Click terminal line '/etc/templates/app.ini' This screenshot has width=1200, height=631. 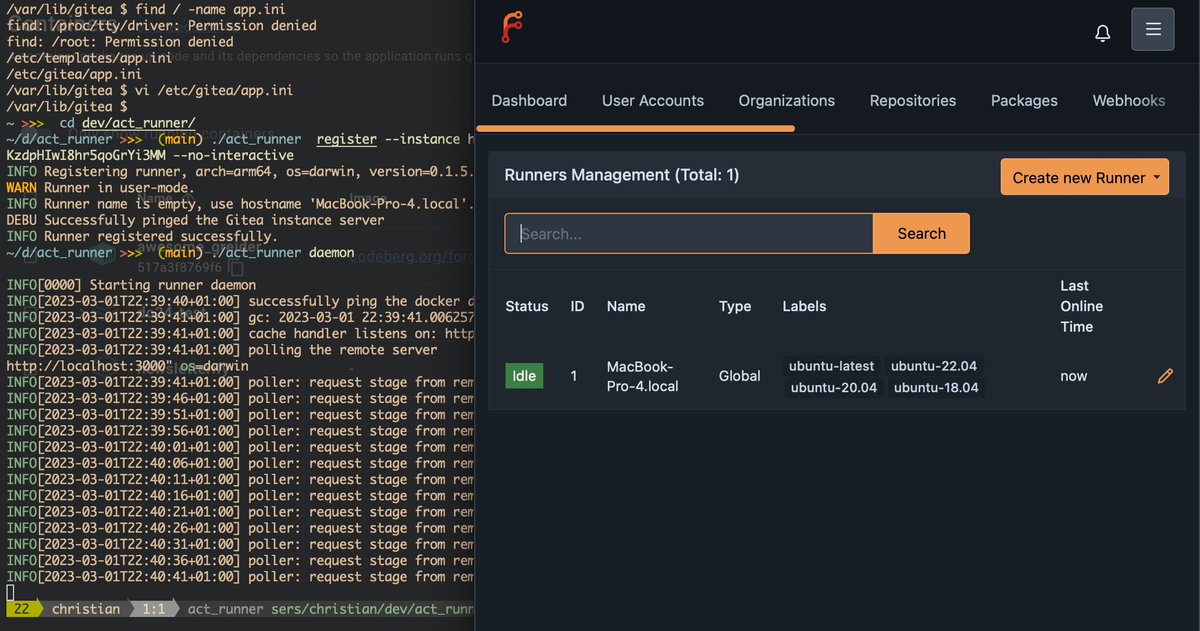pos(88,58)
